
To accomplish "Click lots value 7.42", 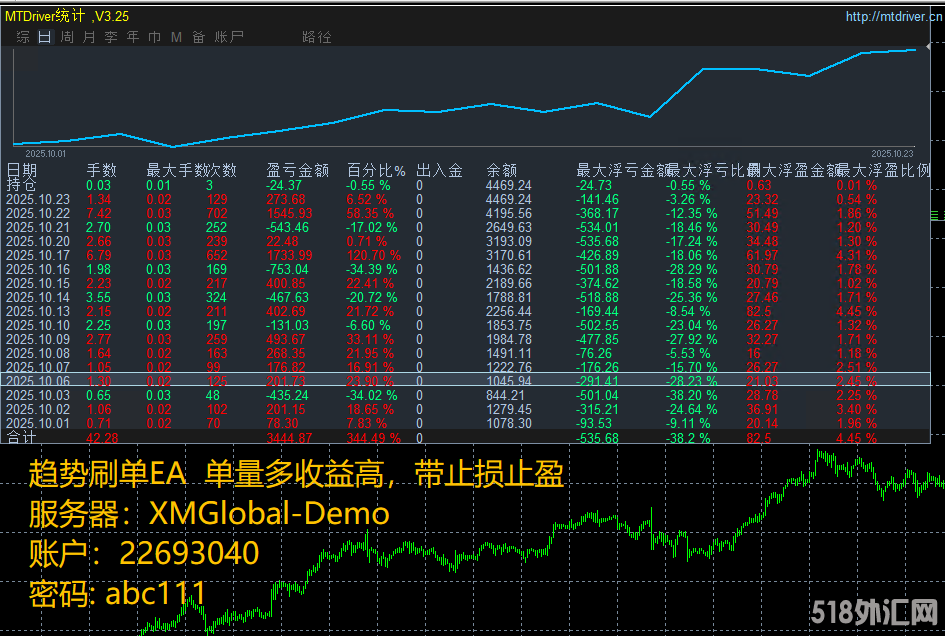I will click(x=99, y=213).
